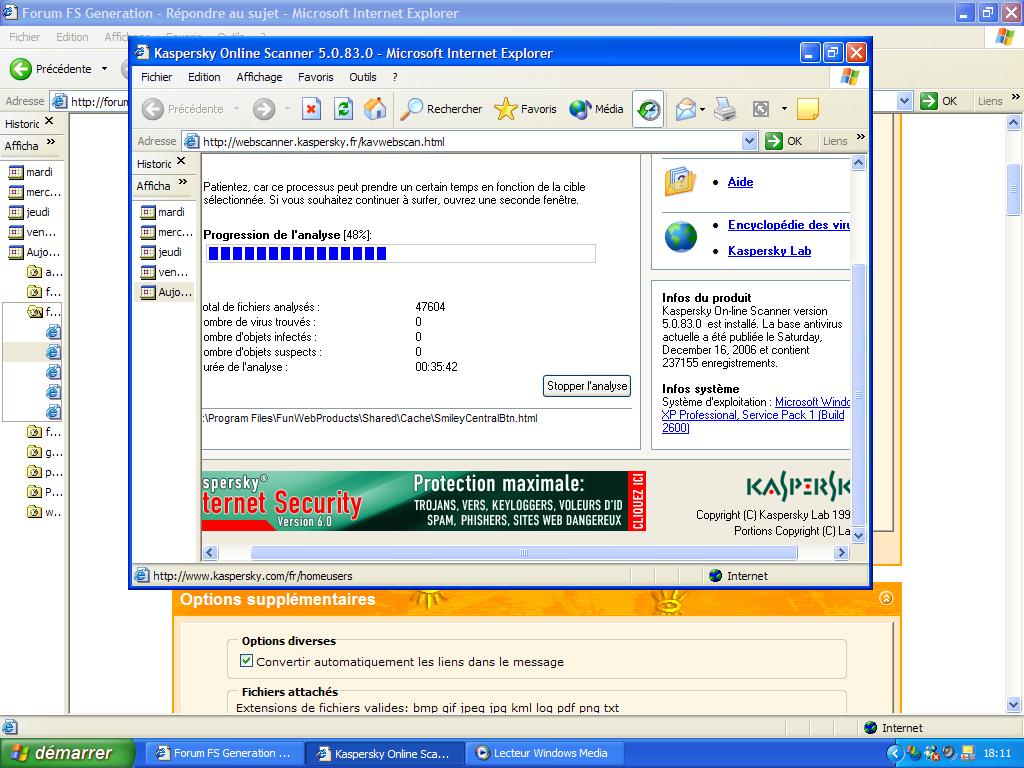Click Kaspersky Internet Security banner ad
The width and height of the screenshot is (1024, 768).
[424, 501]
